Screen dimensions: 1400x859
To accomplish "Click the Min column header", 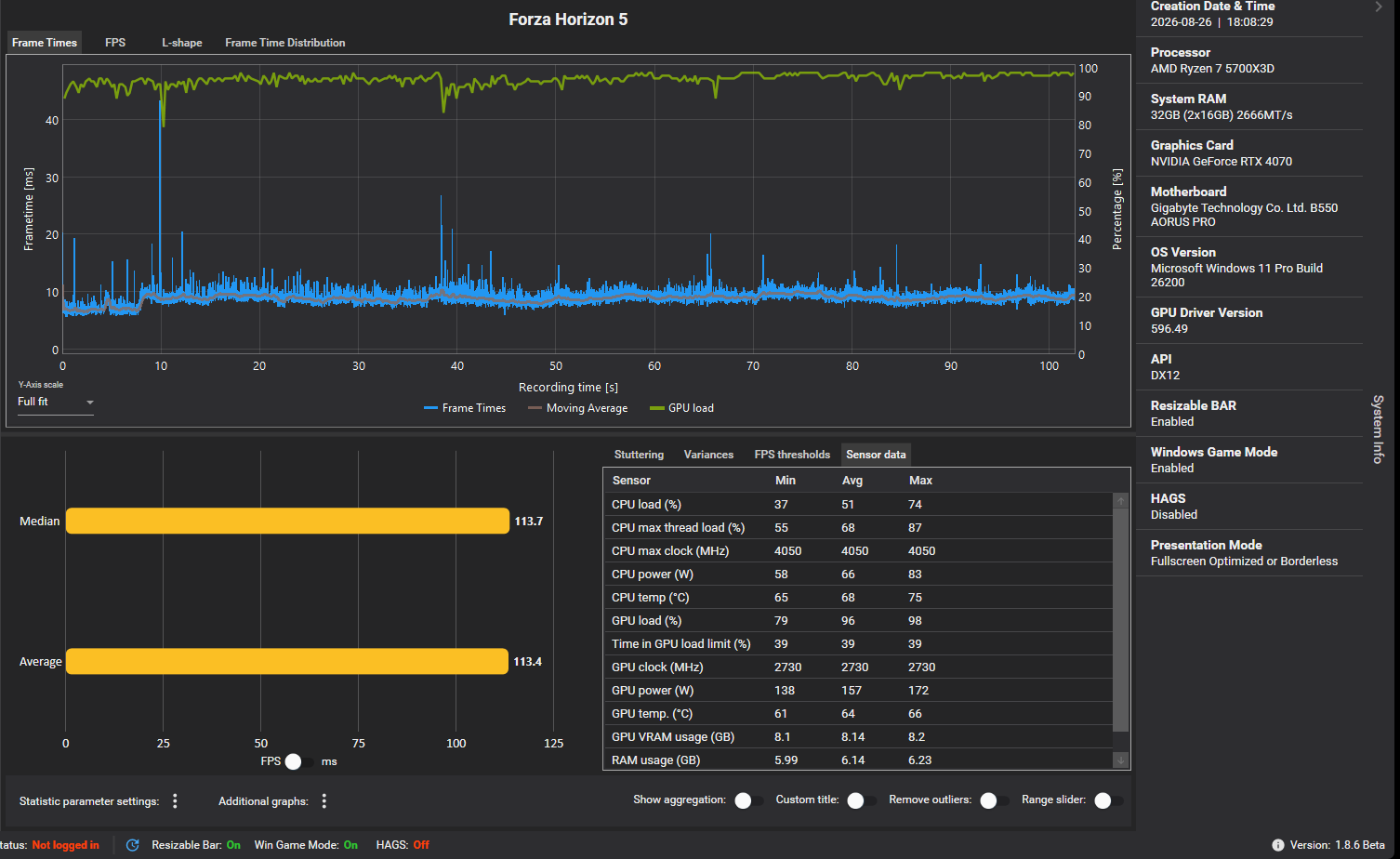I will coord(786,481).
